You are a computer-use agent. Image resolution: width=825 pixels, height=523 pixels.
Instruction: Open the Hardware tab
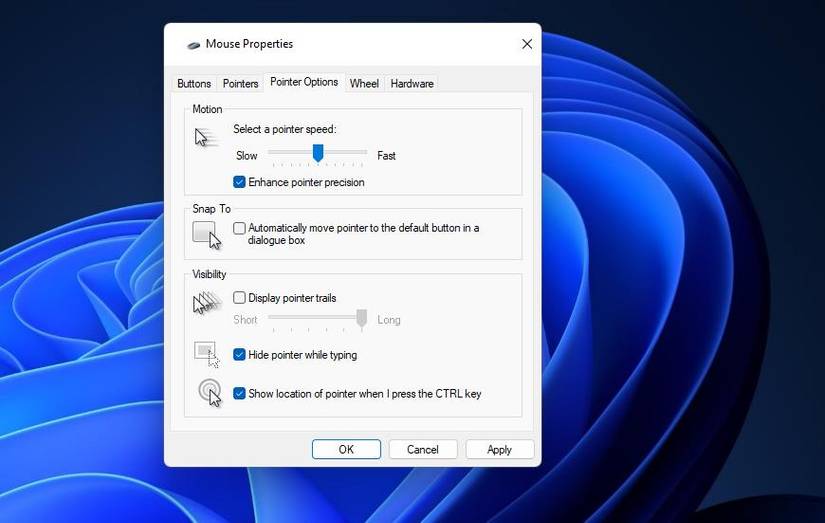coord(412,84)
